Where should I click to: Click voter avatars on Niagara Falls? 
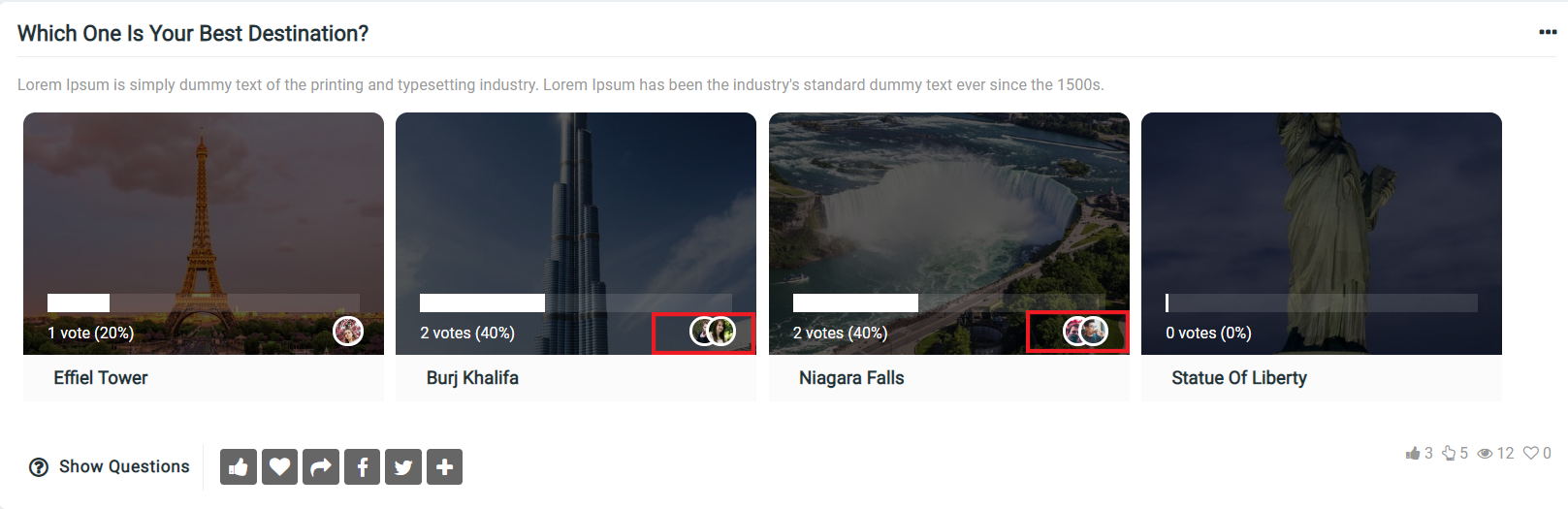click(x=1085, y=332)
